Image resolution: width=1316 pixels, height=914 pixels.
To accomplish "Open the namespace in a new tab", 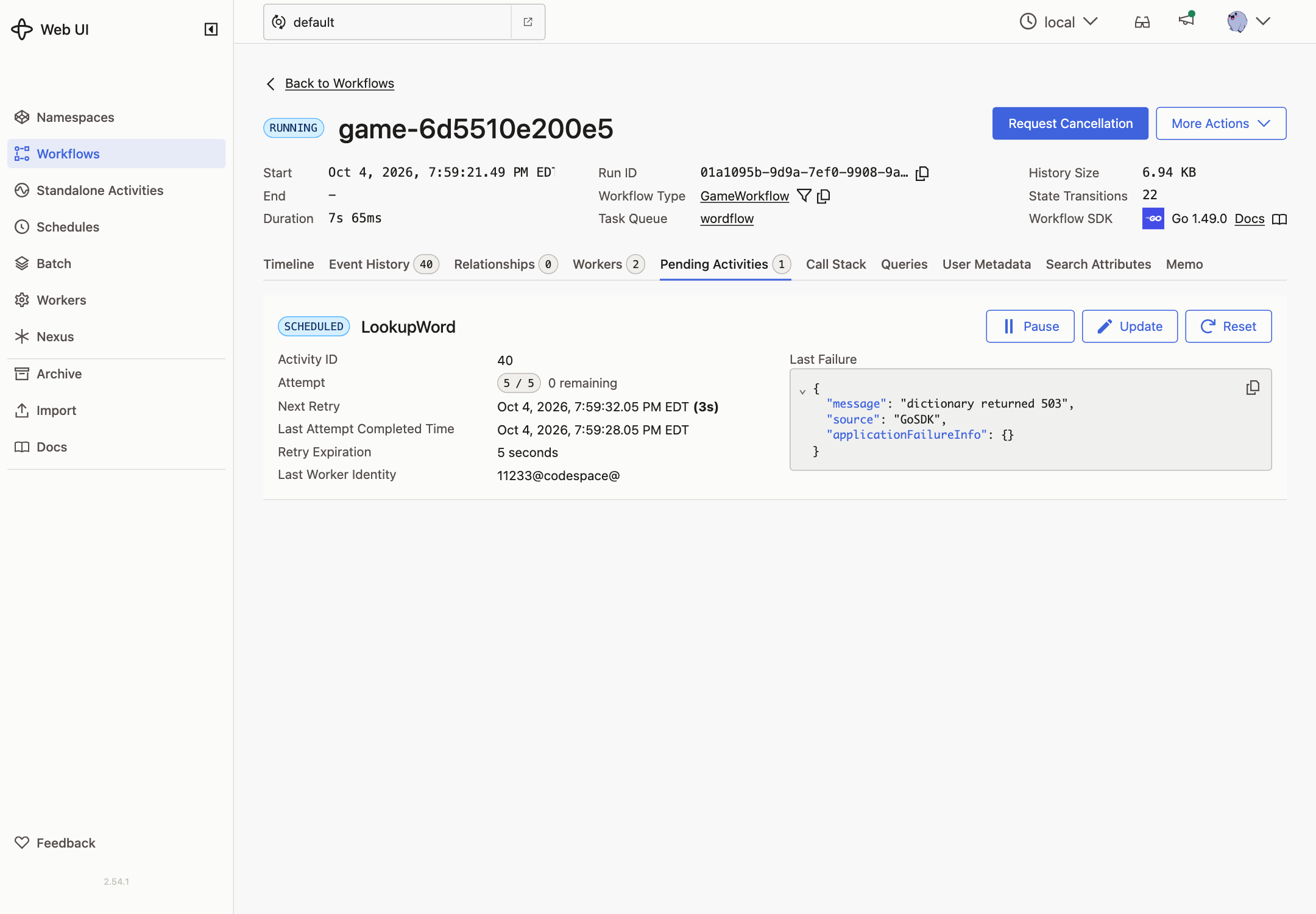I will [x=528, y=22].
